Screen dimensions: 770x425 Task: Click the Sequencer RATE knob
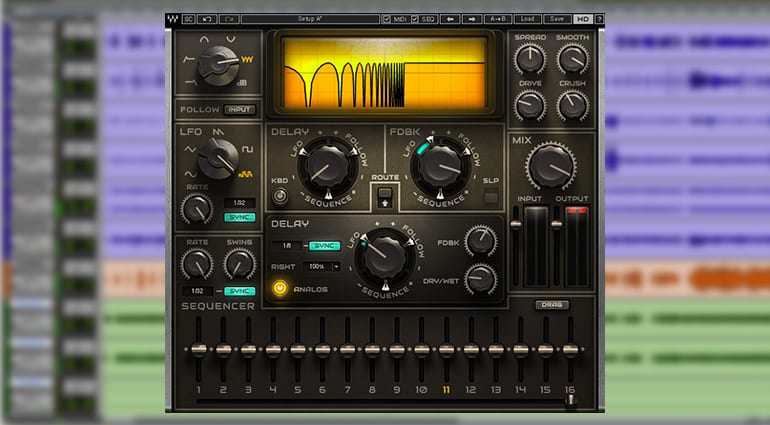[196, 264]
